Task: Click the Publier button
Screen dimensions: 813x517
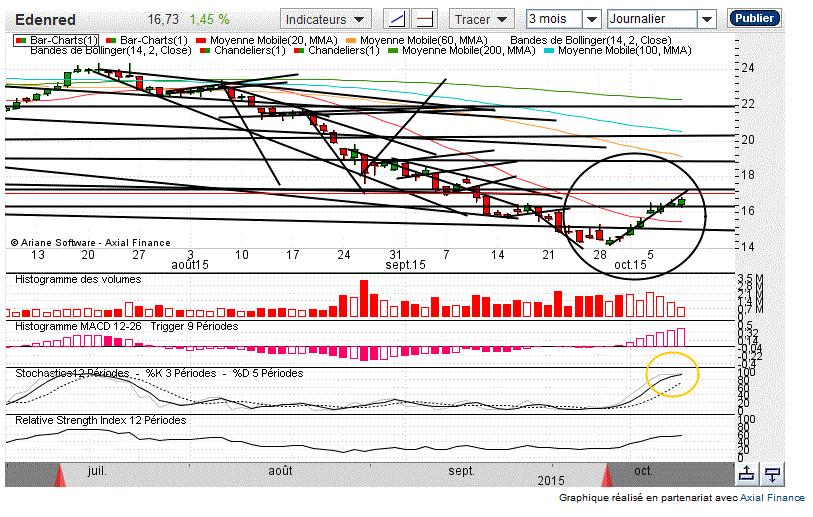Action: coord(754,18)
